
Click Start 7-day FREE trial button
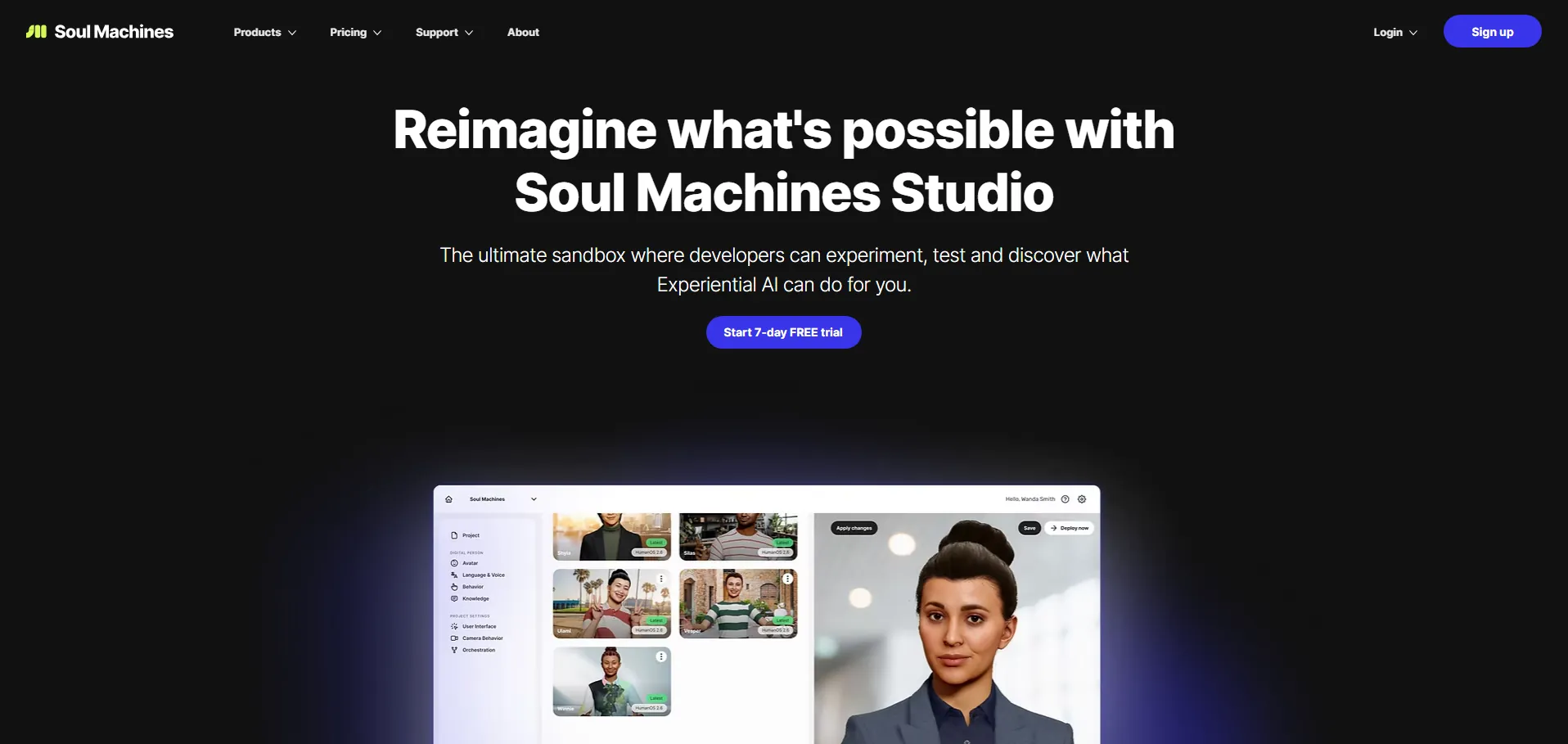[783, 332]
